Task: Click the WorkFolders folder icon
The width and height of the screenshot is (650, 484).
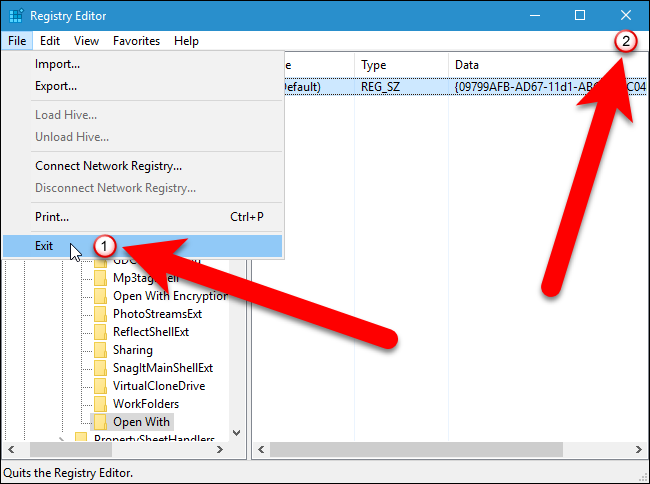Action: coord(100,404)
